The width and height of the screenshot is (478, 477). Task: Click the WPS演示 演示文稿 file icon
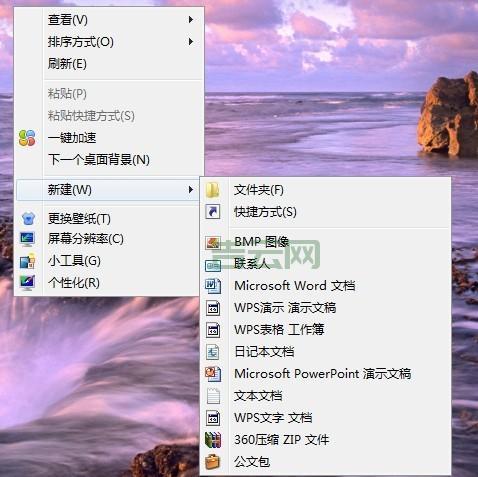pyautogui.click(x=213, y=308)
